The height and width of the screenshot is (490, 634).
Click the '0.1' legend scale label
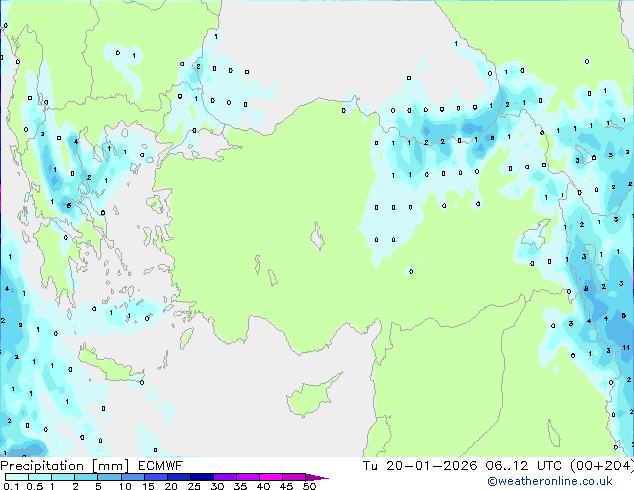click(x=11, y=486)
